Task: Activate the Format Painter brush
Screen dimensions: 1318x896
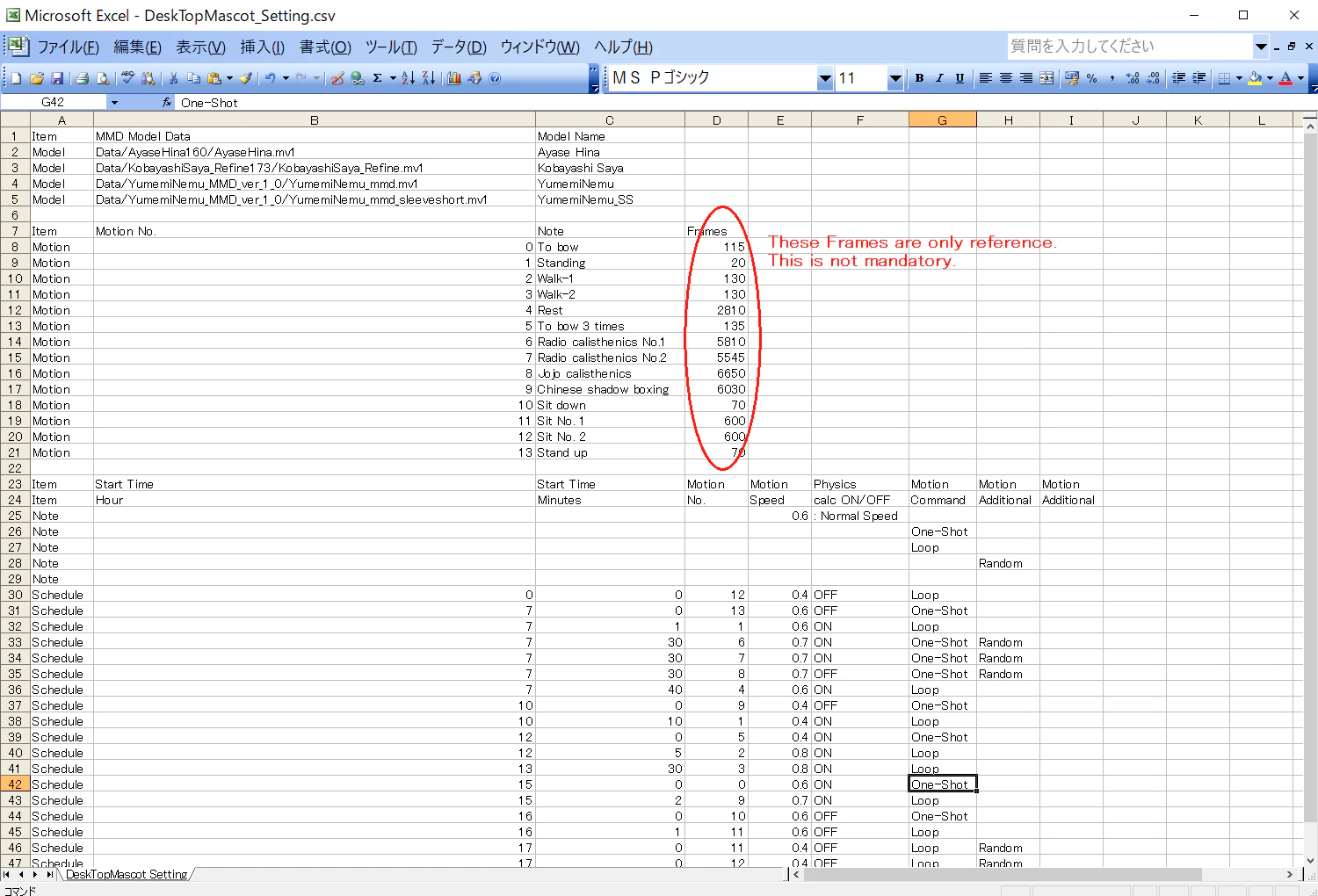Action: point(246,78)
